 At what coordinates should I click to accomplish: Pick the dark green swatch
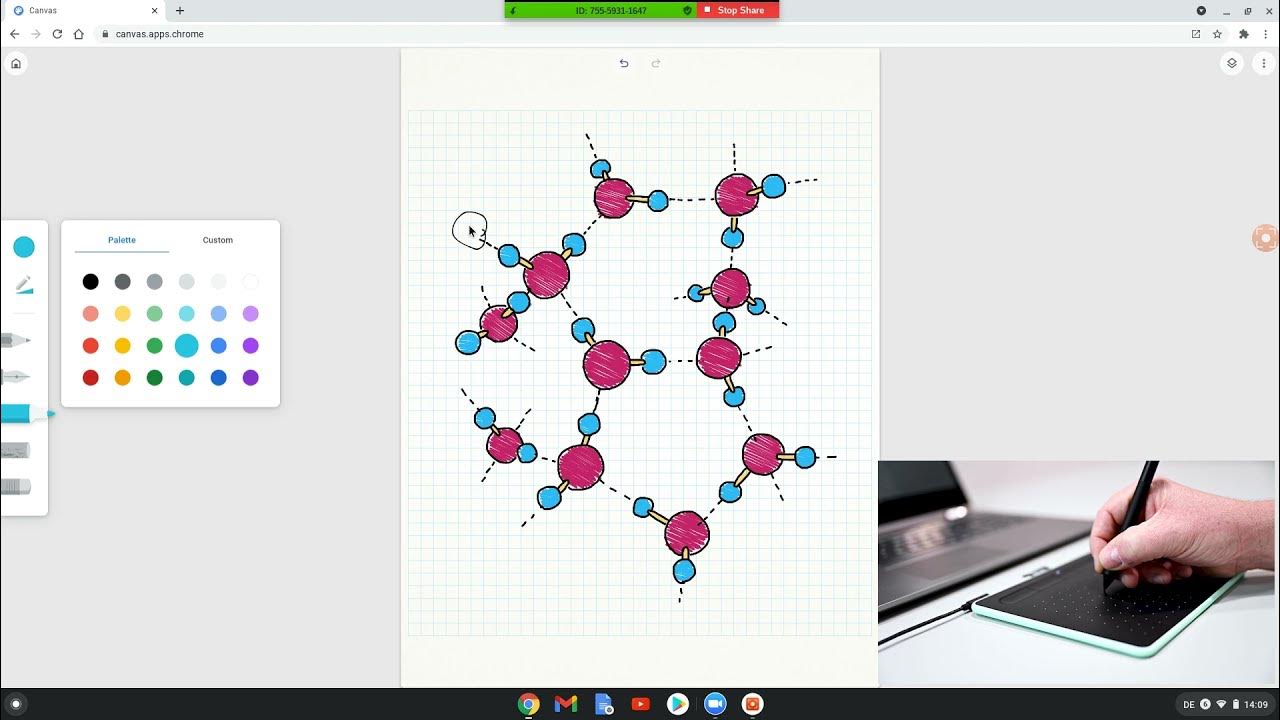[x=155, y=378]
